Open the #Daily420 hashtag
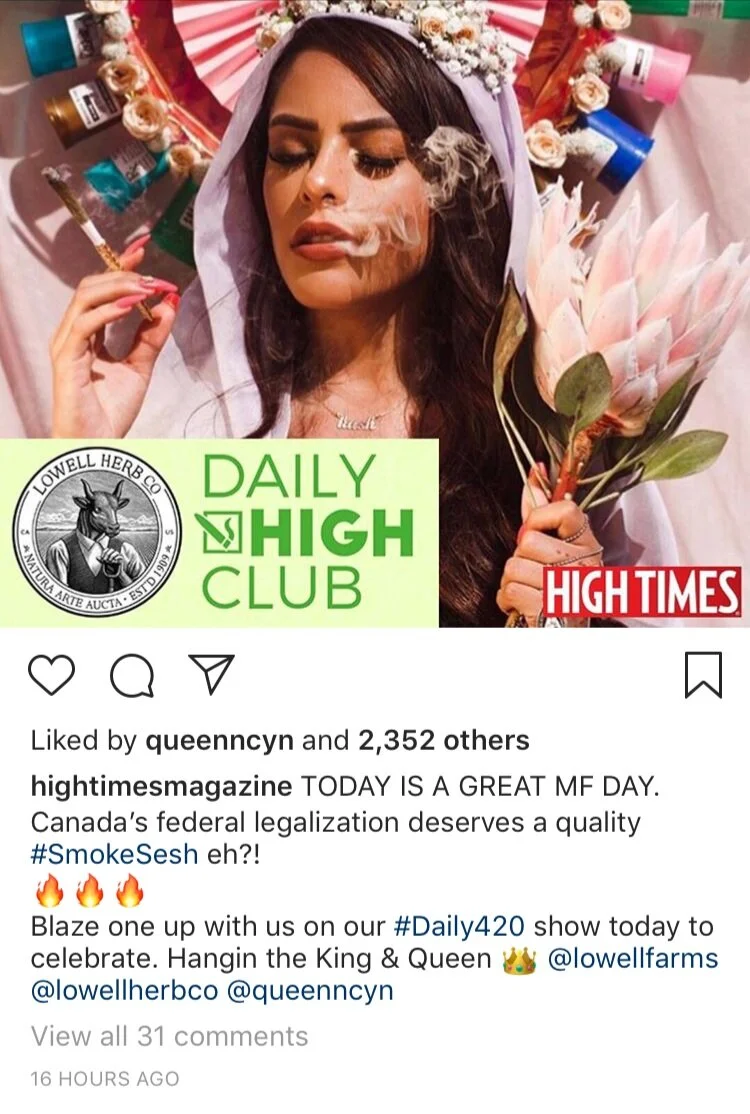 point(458,926)
